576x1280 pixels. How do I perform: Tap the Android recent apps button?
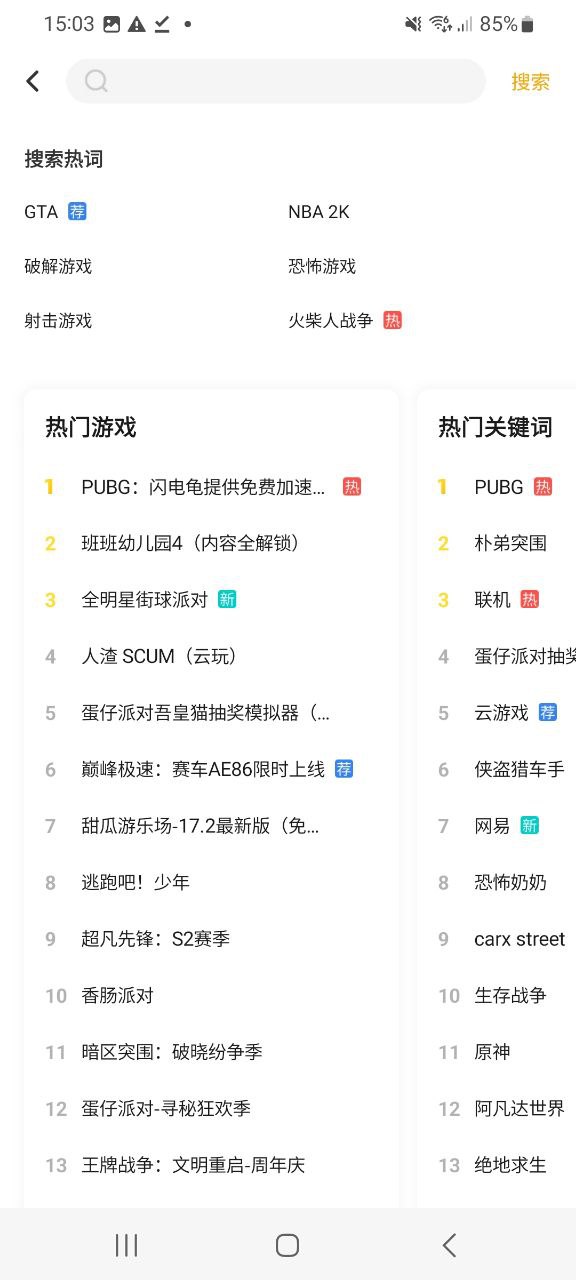point(126,1245)
